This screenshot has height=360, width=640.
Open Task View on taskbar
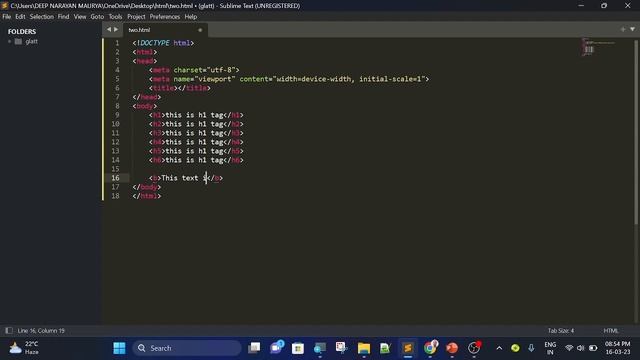pyautogui.click(x=254, y=348)
